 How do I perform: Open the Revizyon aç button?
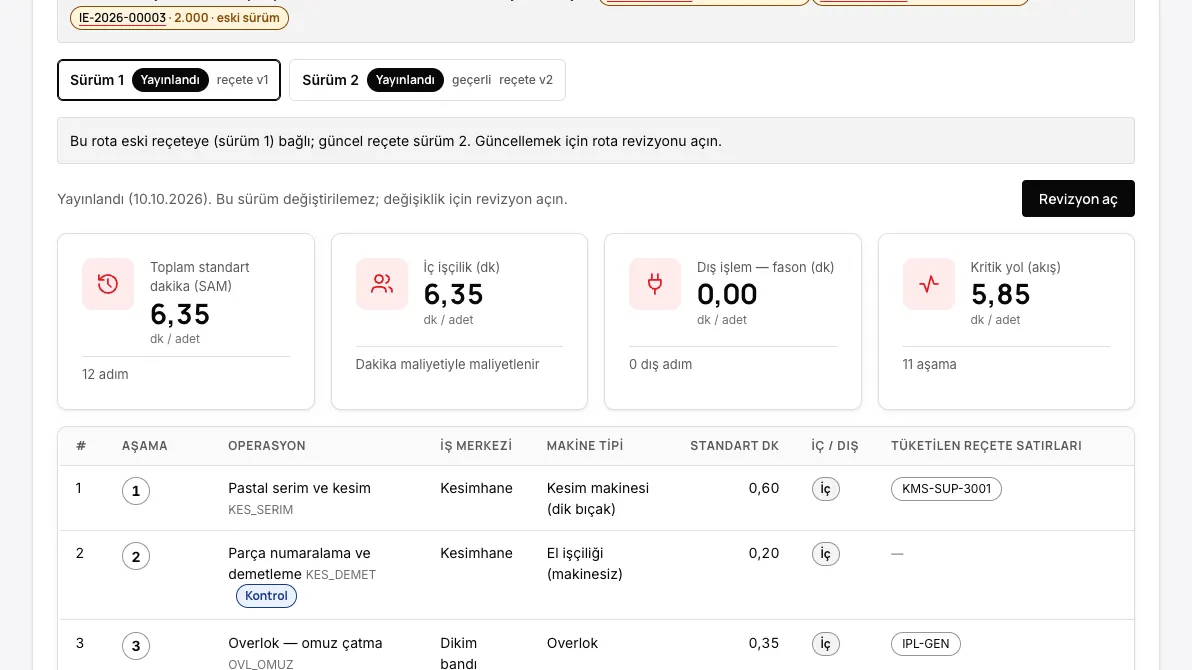[x=1078, y=198]
